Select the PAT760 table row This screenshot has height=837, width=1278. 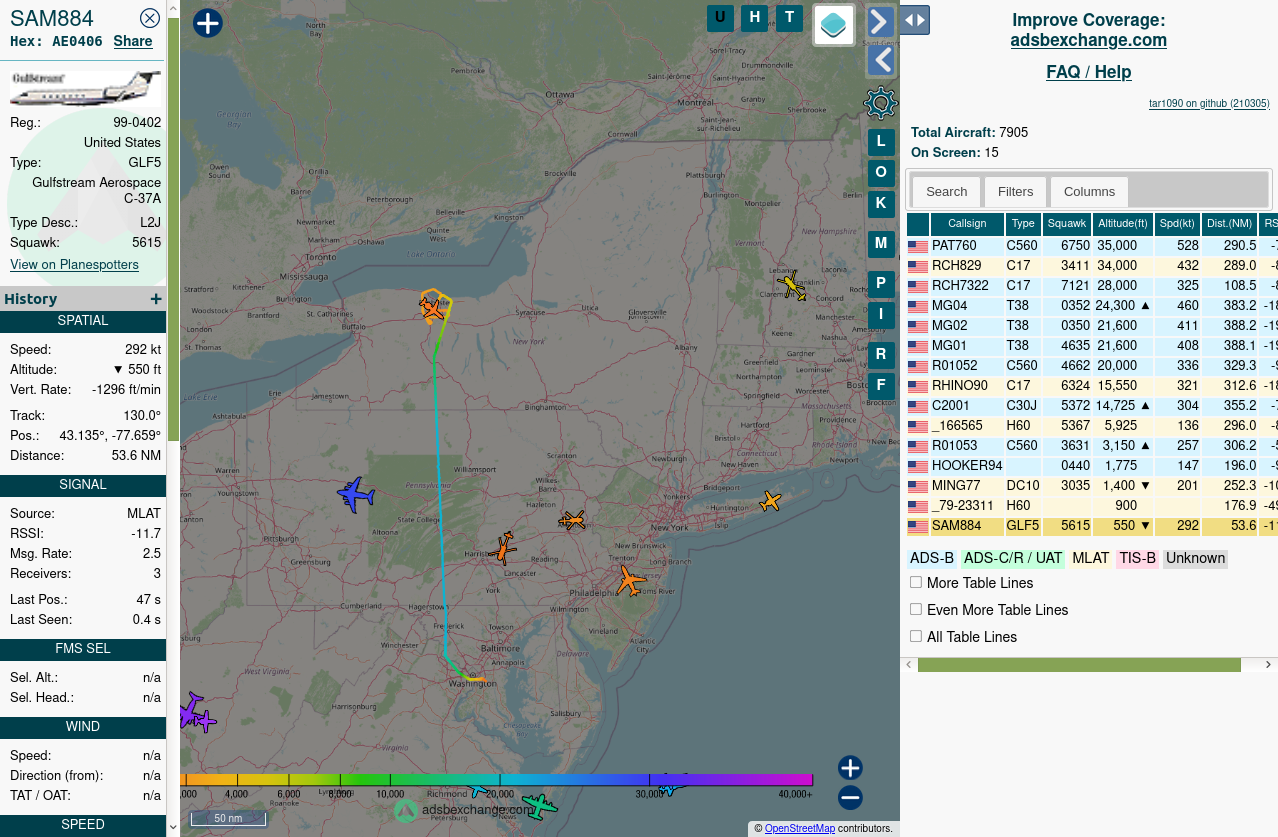tap(1092, 246)
